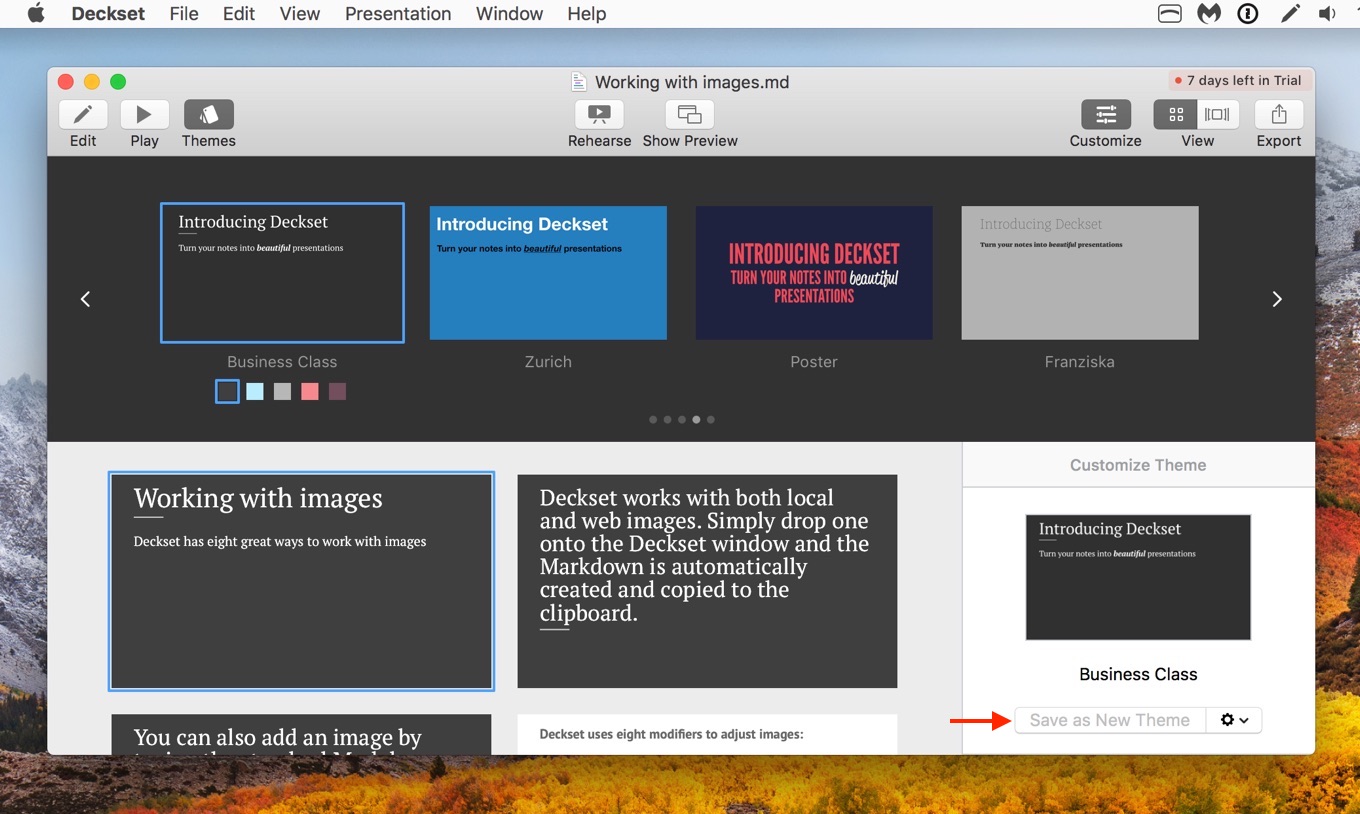Click the Save as New Theme button
This screenshot has width=1360, height=814.
[x=1110, y=719]
